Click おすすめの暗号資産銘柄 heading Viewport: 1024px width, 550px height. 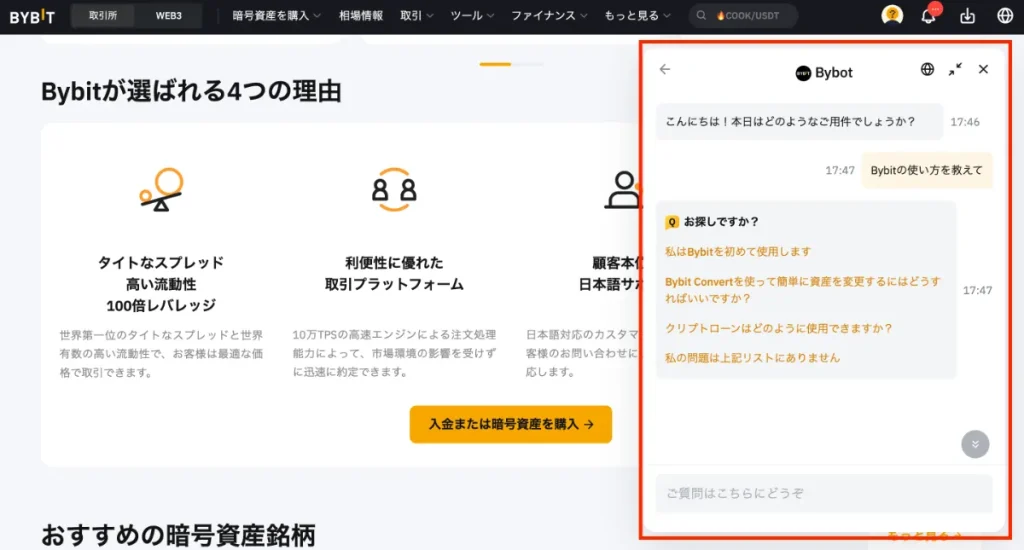(x=178, y=535)
